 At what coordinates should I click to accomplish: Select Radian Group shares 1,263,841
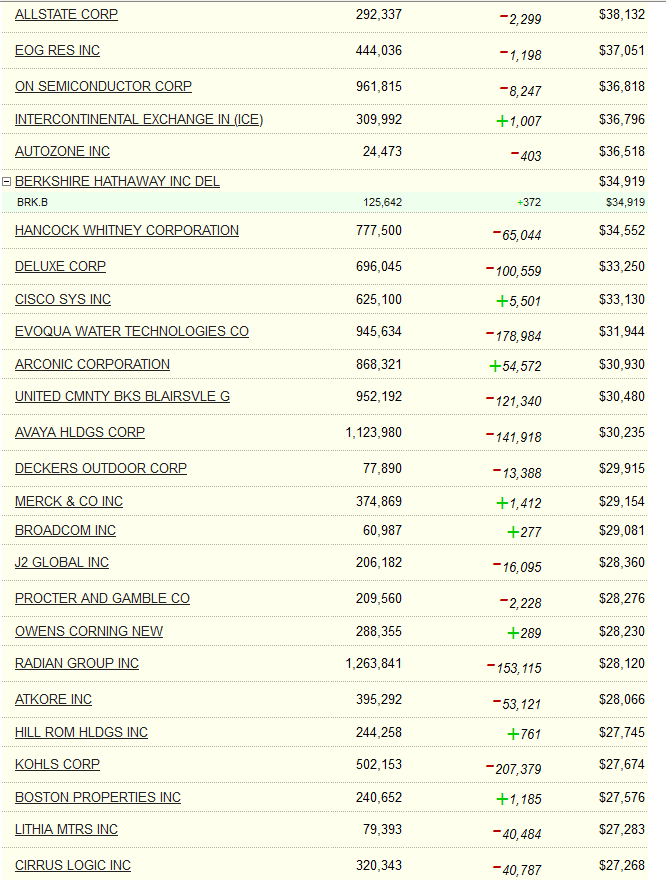click(x=374, y=664)
